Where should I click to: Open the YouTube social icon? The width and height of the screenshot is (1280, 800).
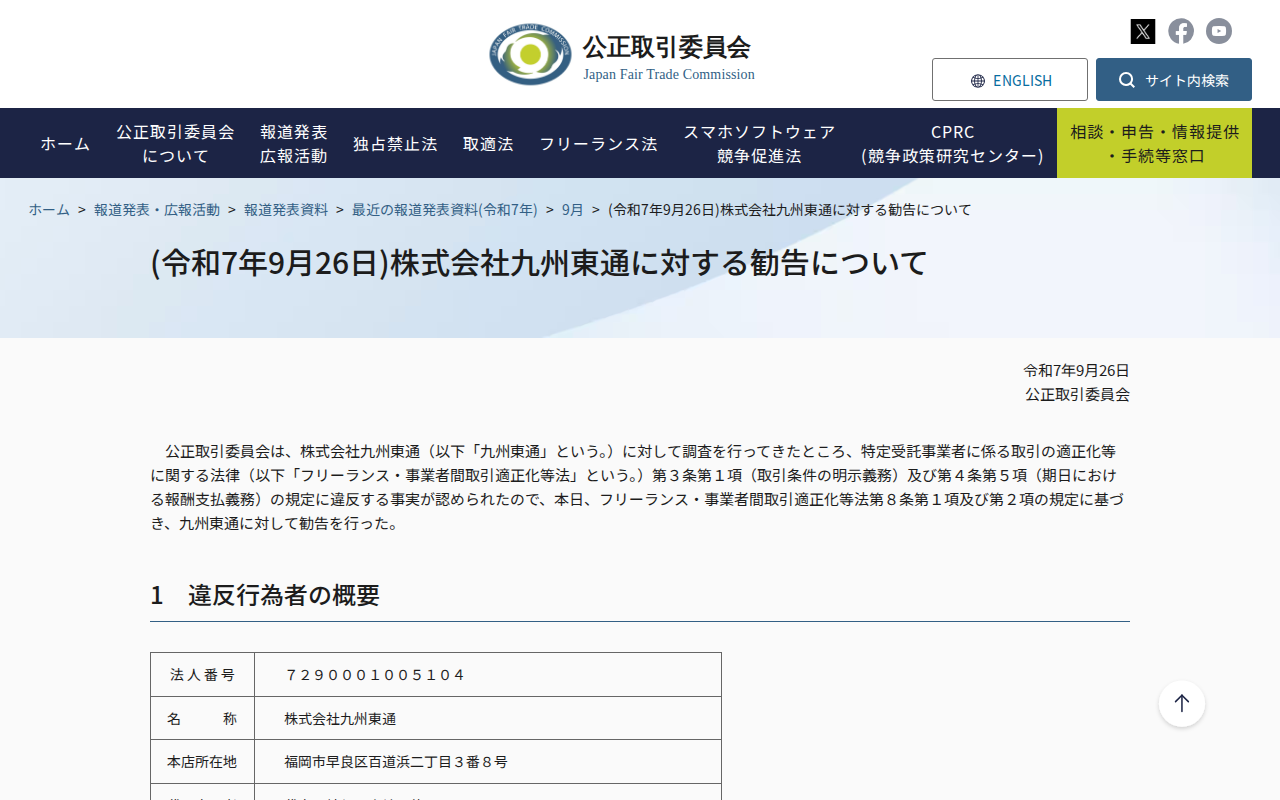[x=1218, y=31]
